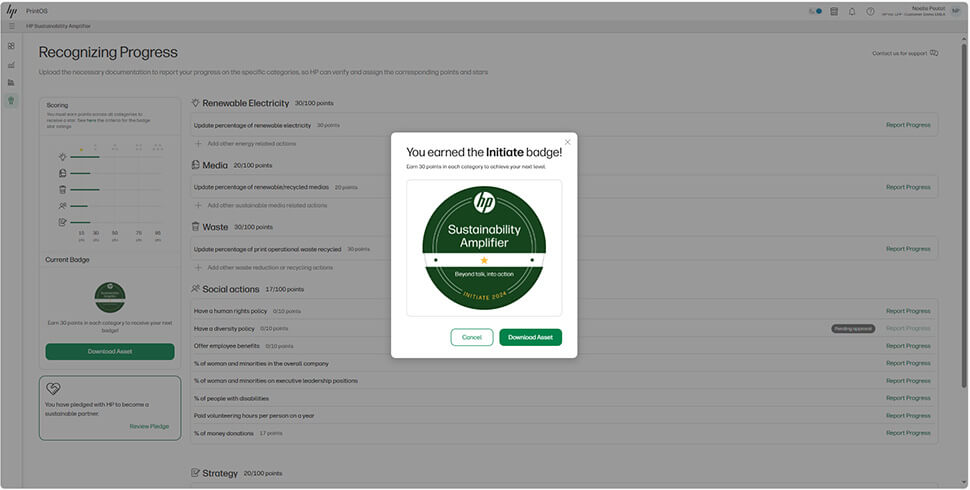
Task: Click the trash bin icon in the Scoring chart
Action: coord(62,189)
